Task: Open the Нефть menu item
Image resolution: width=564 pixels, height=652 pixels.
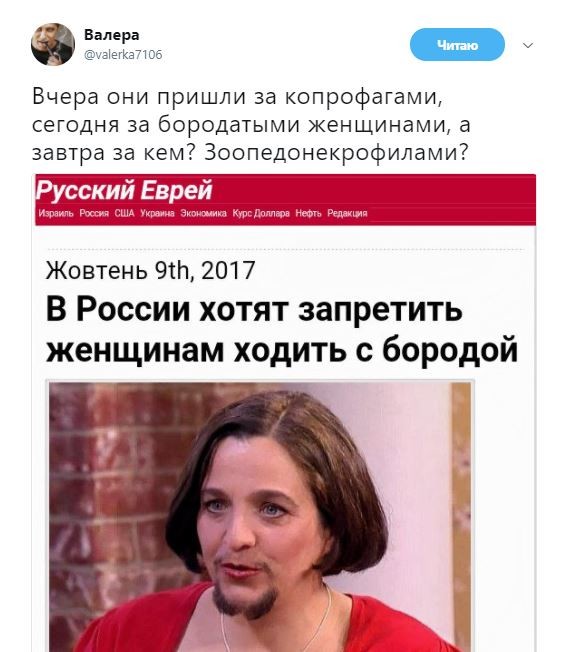Action: click(308, 213)
